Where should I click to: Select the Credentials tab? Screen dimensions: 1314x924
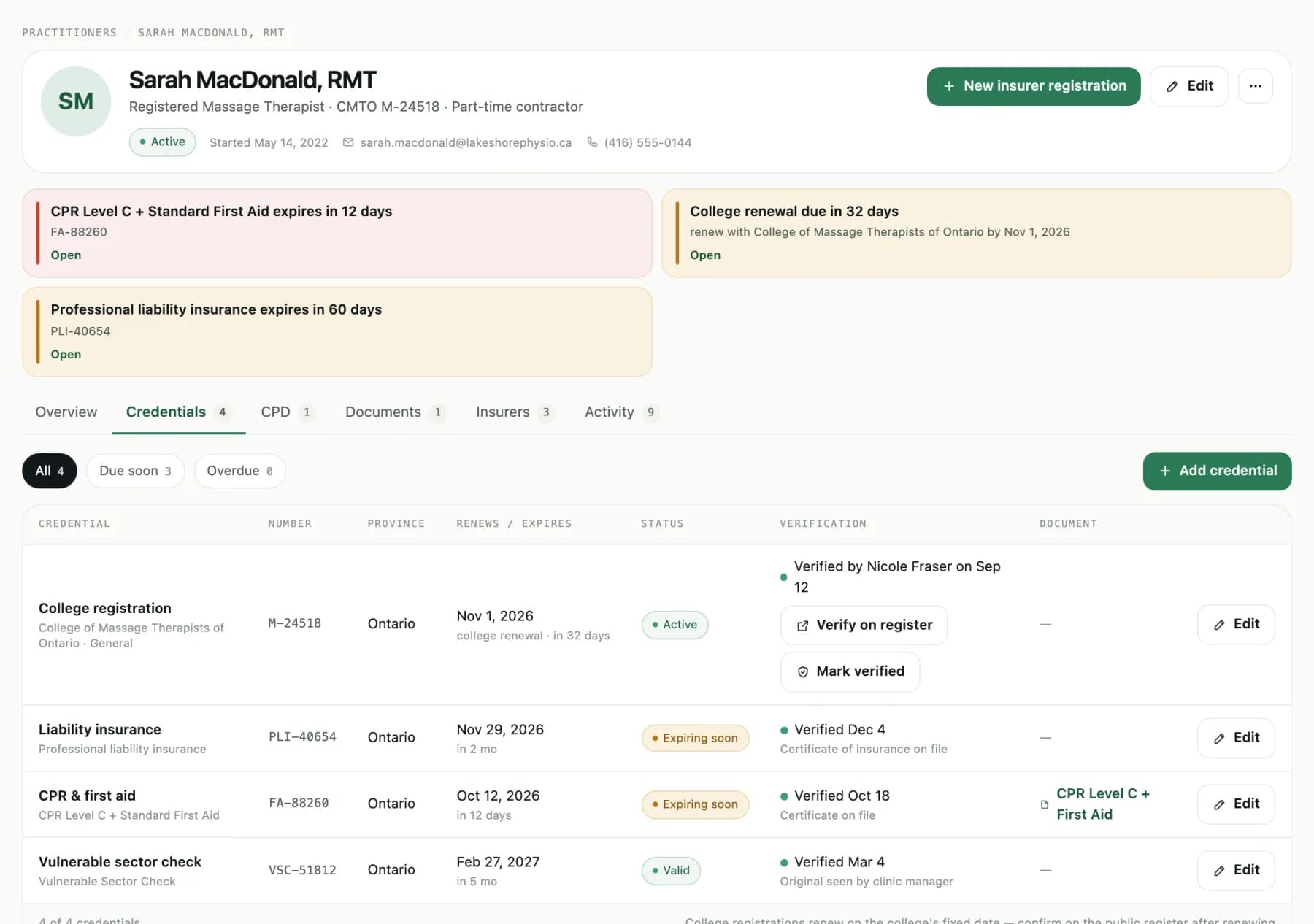[x=179, y=412]
